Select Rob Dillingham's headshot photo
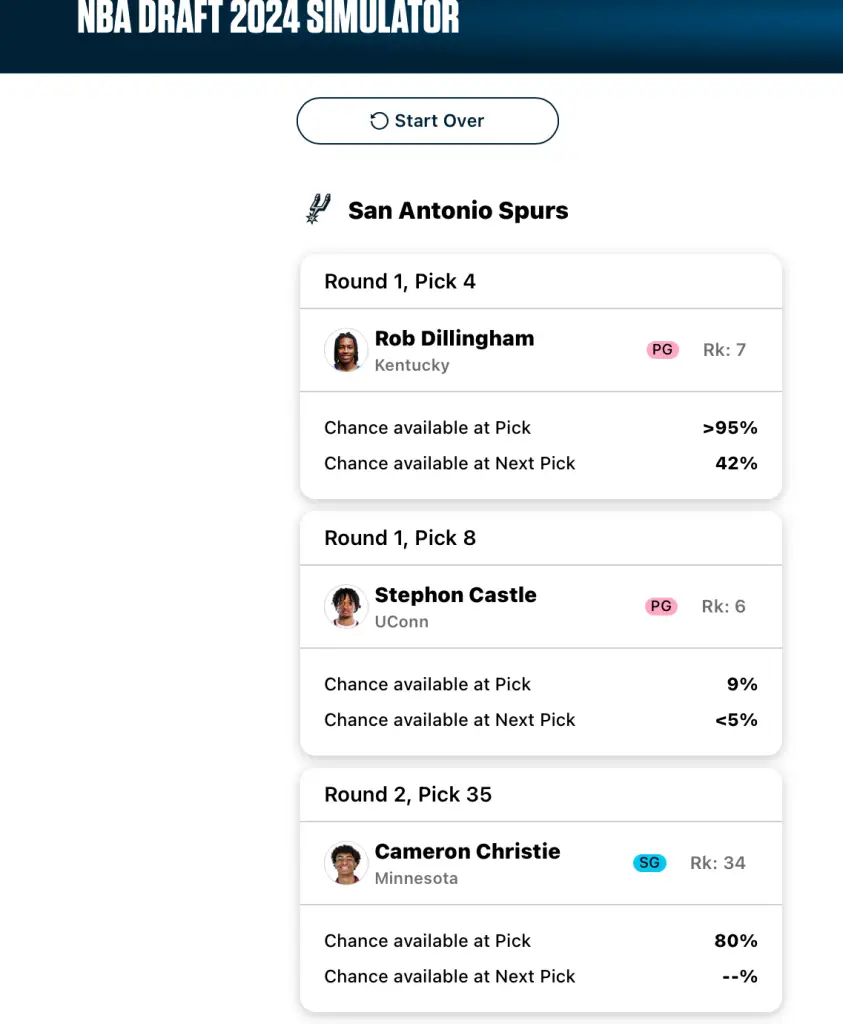 pyautogui.click(x=345, y=351)
